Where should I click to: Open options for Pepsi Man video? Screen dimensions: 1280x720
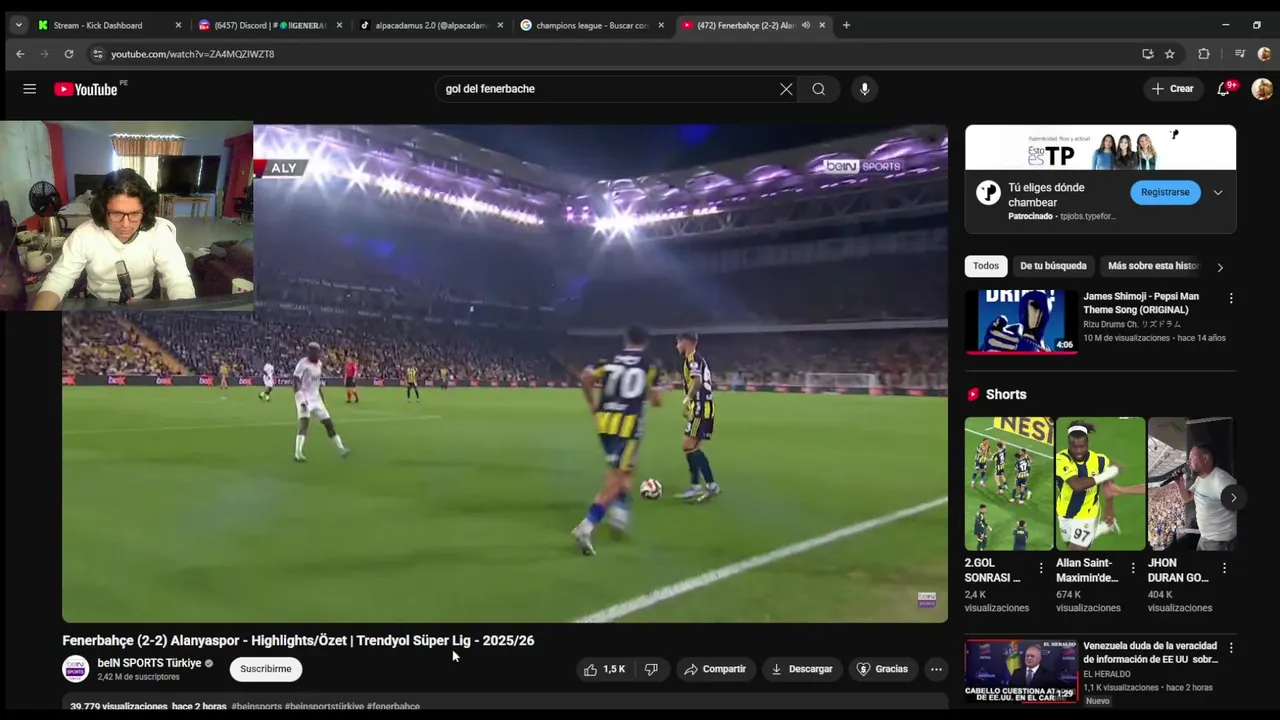[x=1231, y=298]
